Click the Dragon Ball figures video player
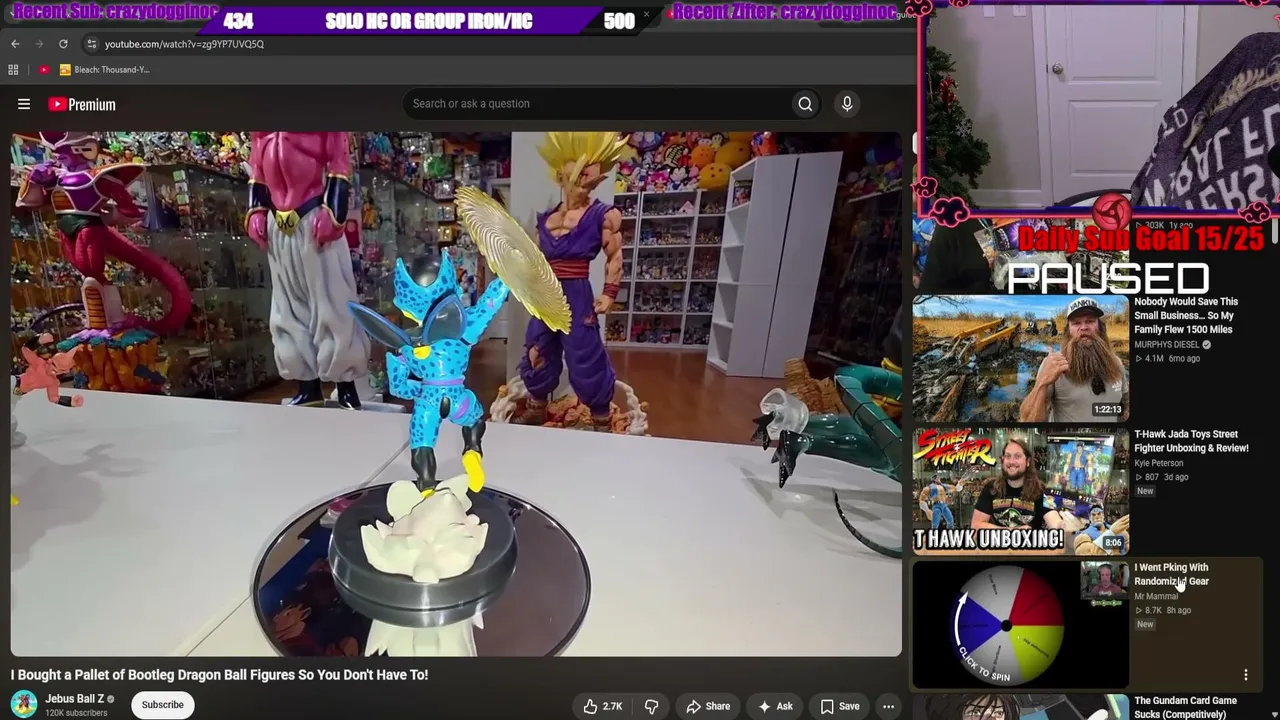Viewport: 1280px width, 720px height. pyautogui.click(x=456, y=394)
